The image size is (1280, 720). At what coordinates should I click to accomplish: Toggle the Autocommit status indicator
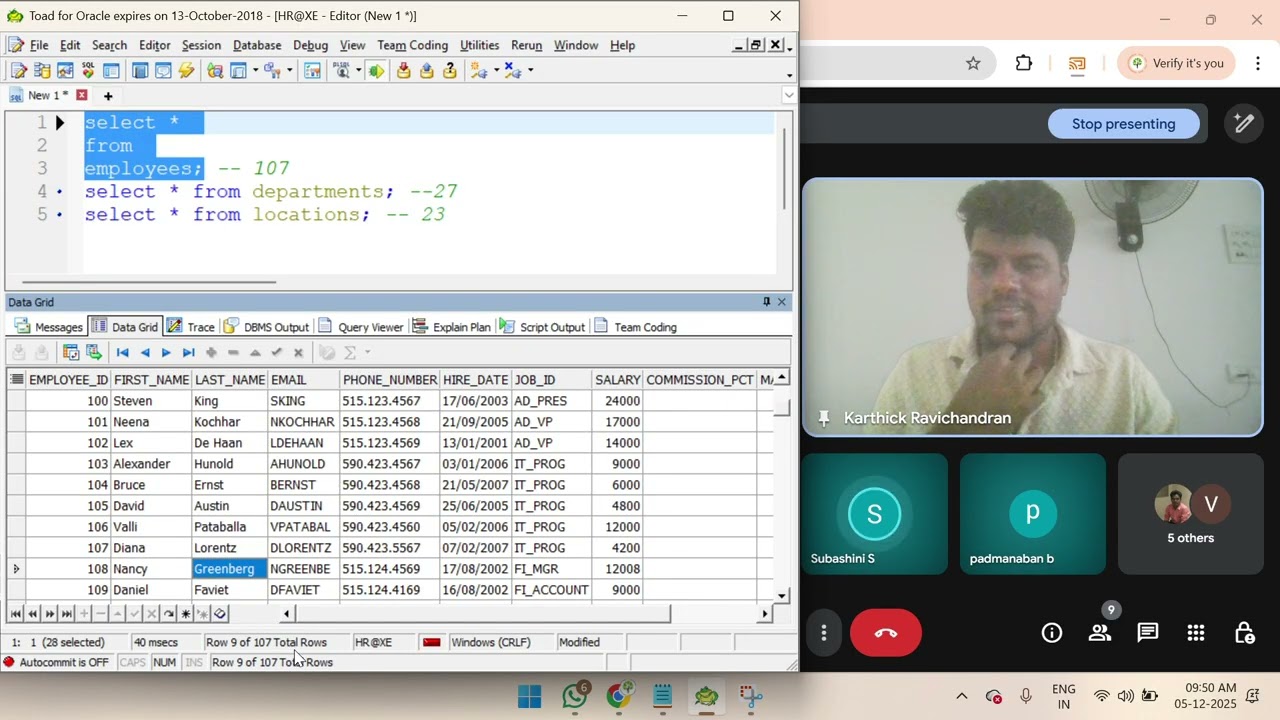(55, 662)
